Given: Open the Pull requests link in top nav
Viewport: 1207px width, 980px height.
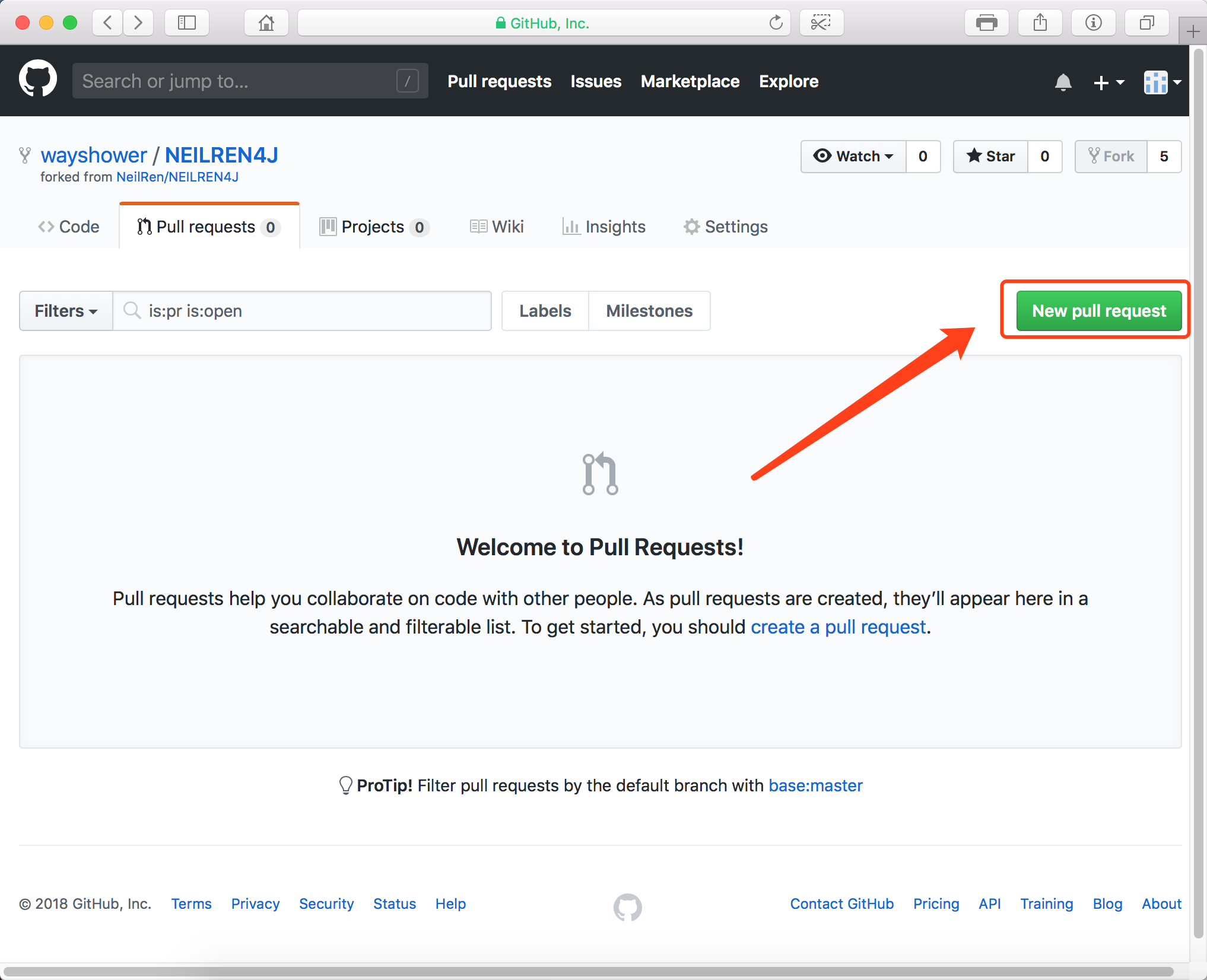Looking at the screenshot, I should coord(500,81).
